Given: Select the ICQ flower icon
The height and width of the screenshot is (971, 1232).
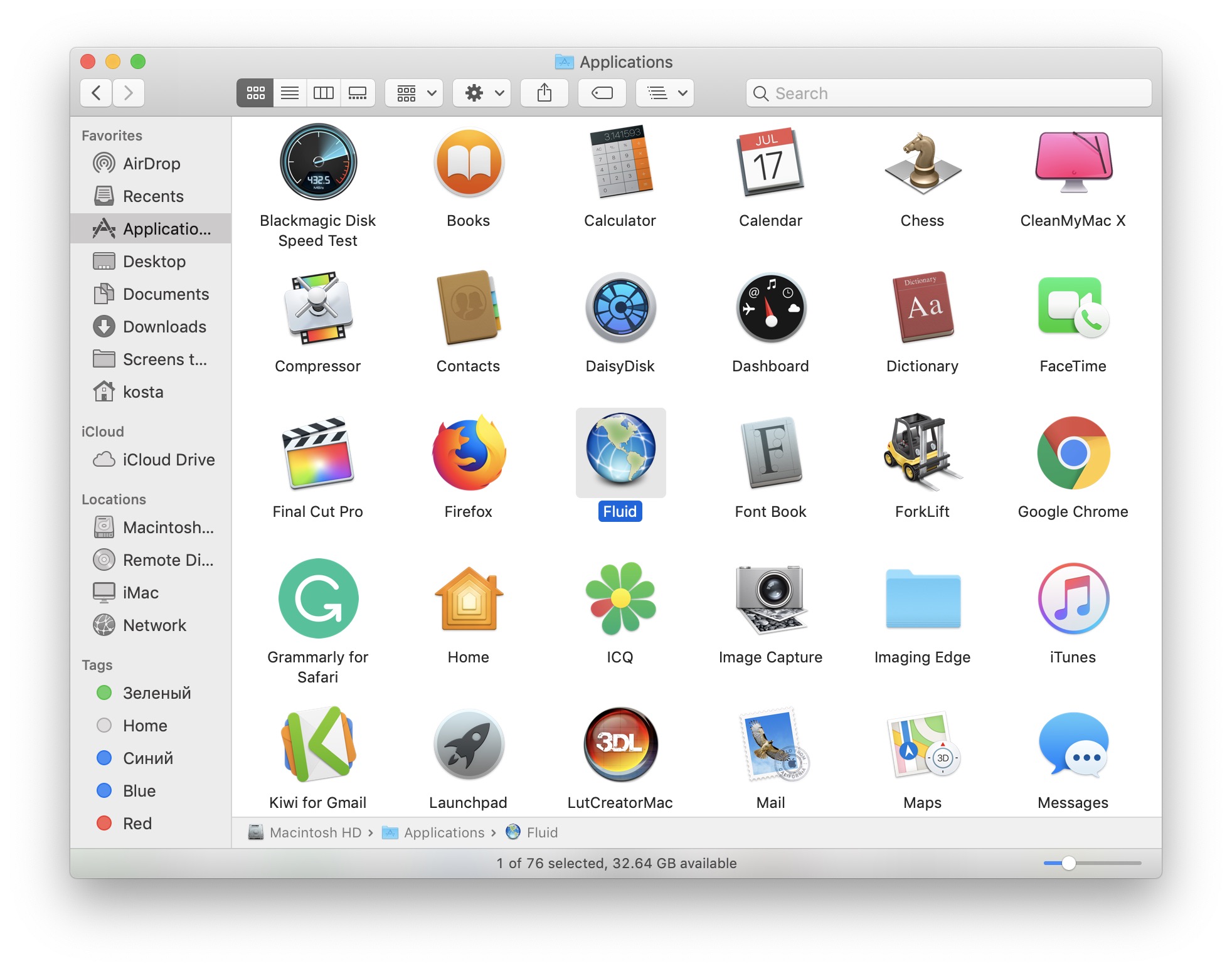Looking at the screenshot, I should pos(620,598).
